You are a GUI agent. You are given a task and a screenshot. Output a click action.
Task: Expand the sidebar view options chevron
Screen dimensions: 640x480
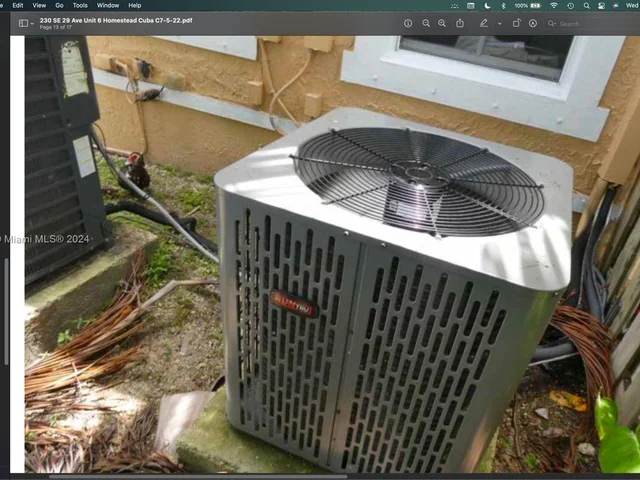[32, 23]
